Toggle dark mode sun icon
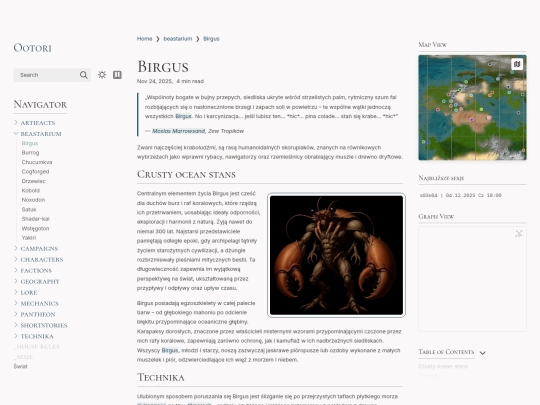This screenshot has width=540, height=405. pyautogui.click(x=102, y=75)
